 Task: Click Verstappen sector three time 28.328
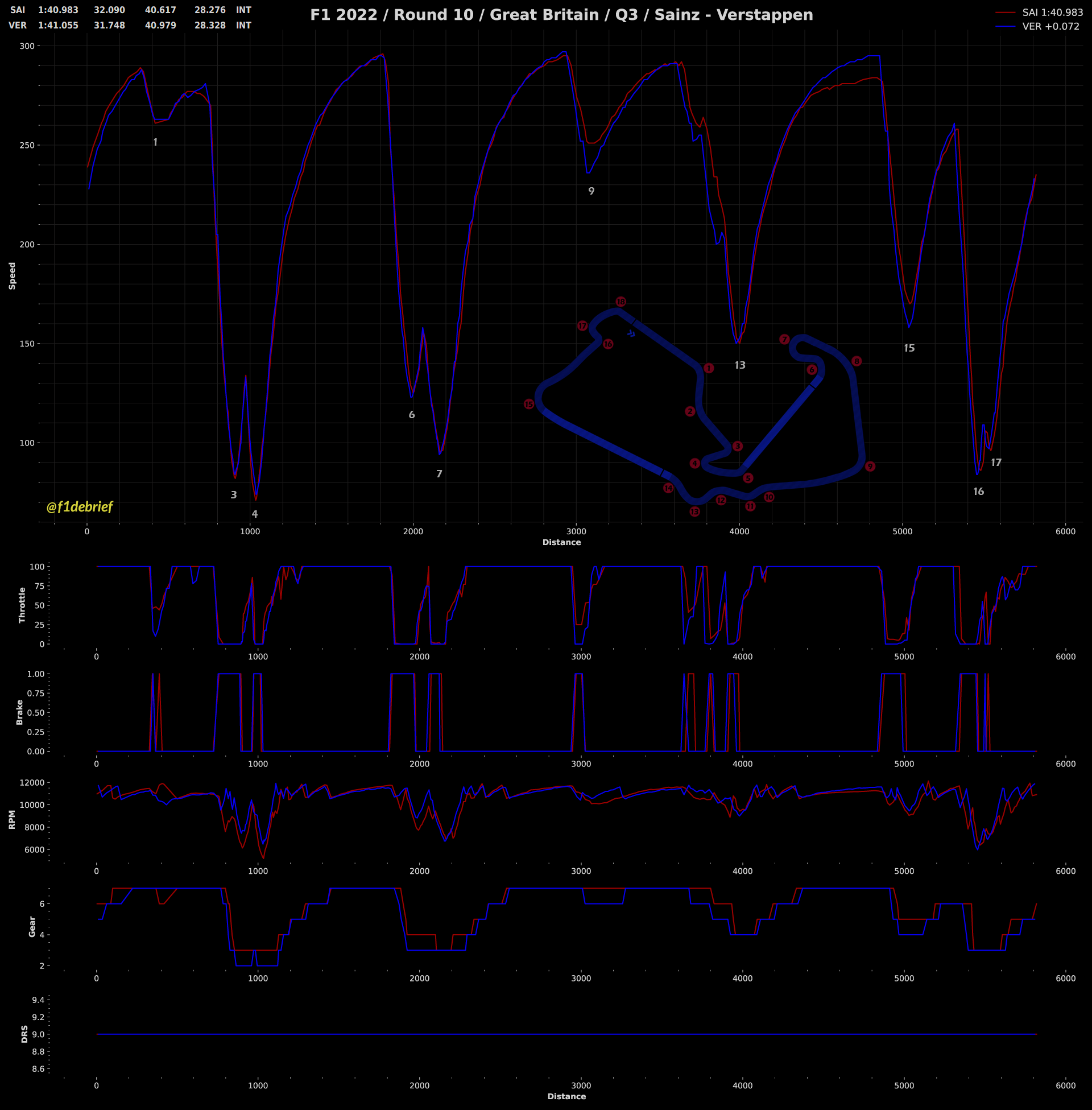coord(210,26)
